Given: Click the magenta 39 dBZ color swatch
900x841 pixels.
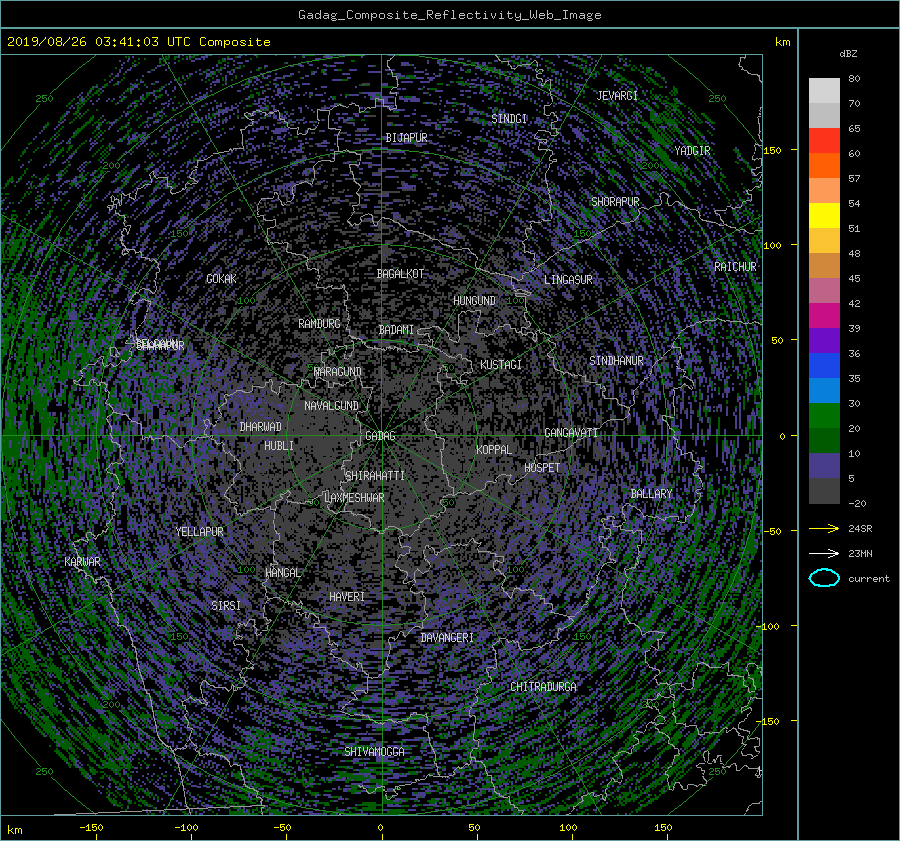Looking at the screenshot, I should point(824,316).
